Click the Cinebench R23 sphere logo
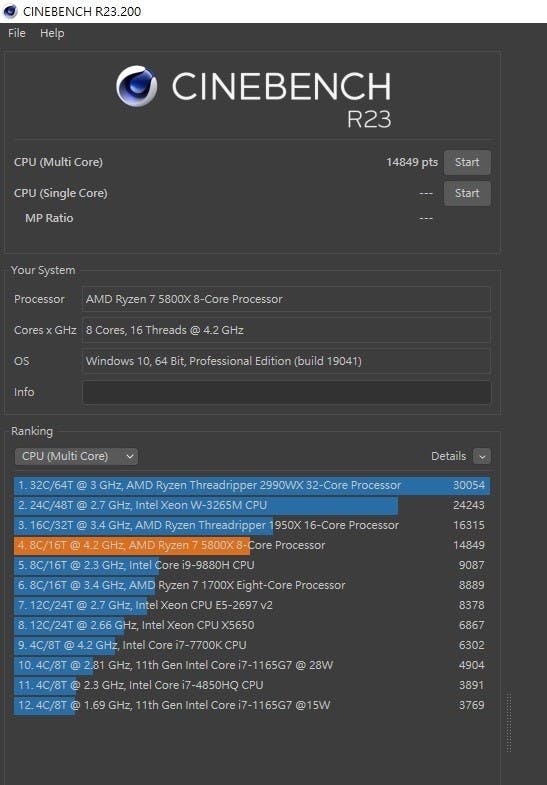 137,86
